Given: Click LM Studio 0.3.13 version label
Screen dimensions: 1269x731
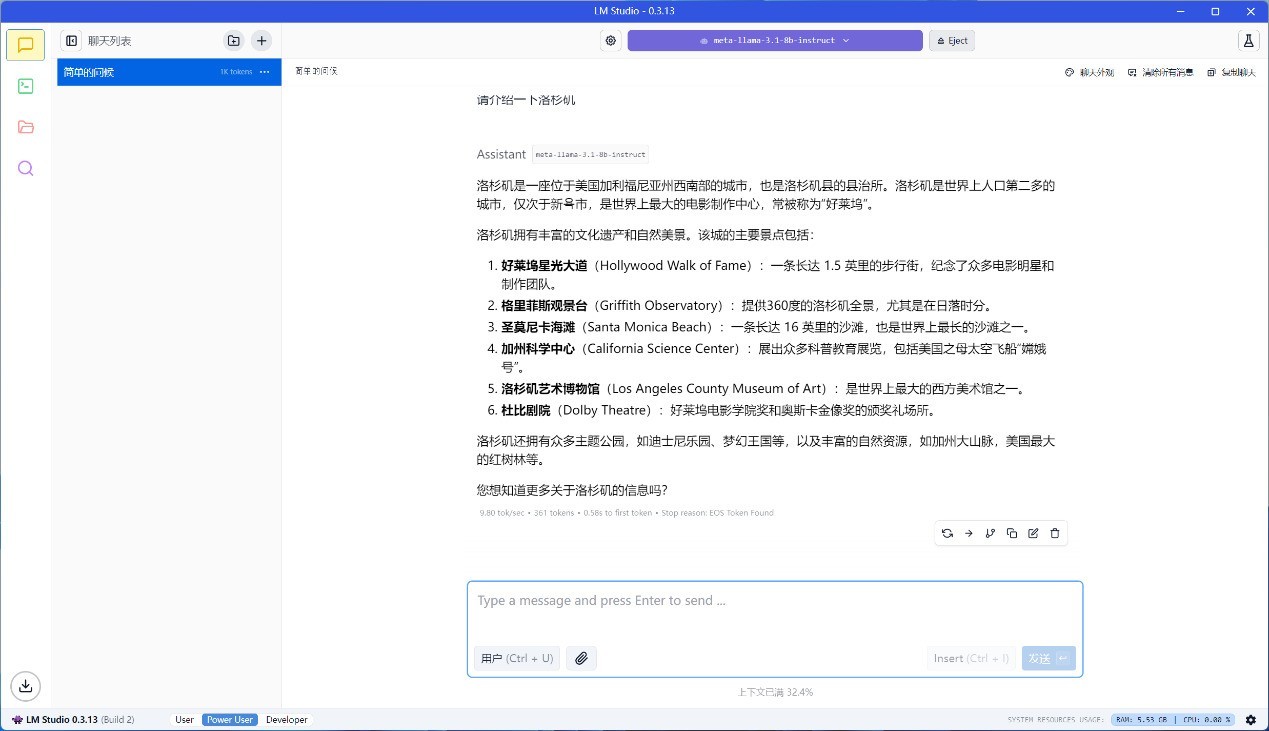Looking at the screenshot, I should tap(72, 720).
